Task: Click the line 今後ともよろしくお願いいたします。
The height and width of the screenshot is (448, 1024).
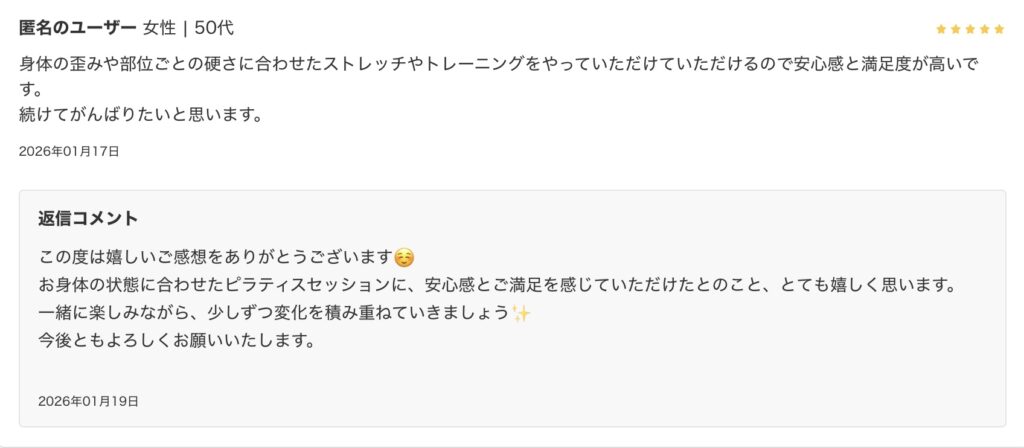Action: (176, 341)
